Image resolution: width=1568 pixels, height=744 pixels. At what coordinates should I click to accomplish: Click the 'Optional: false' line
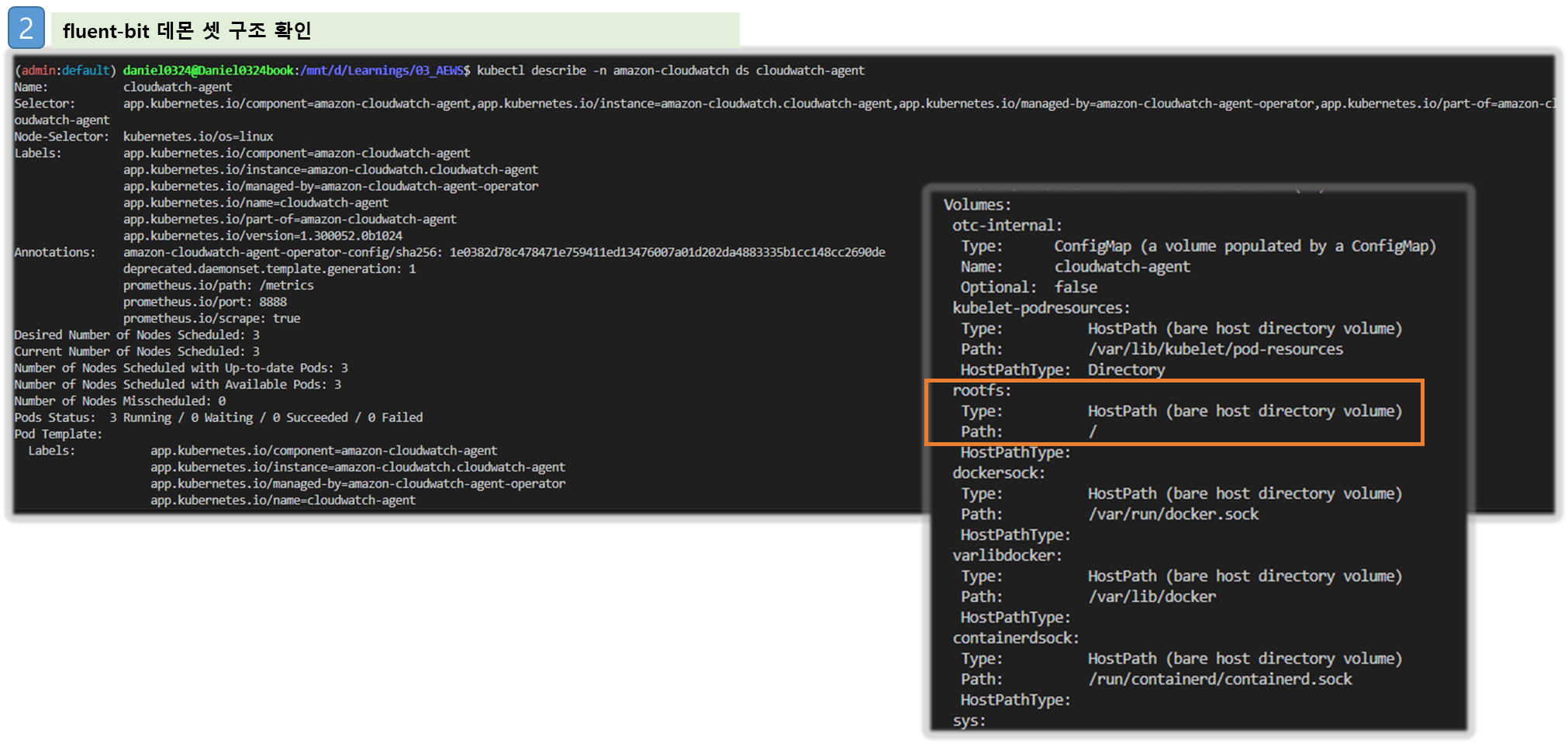tap(1029, 287)
